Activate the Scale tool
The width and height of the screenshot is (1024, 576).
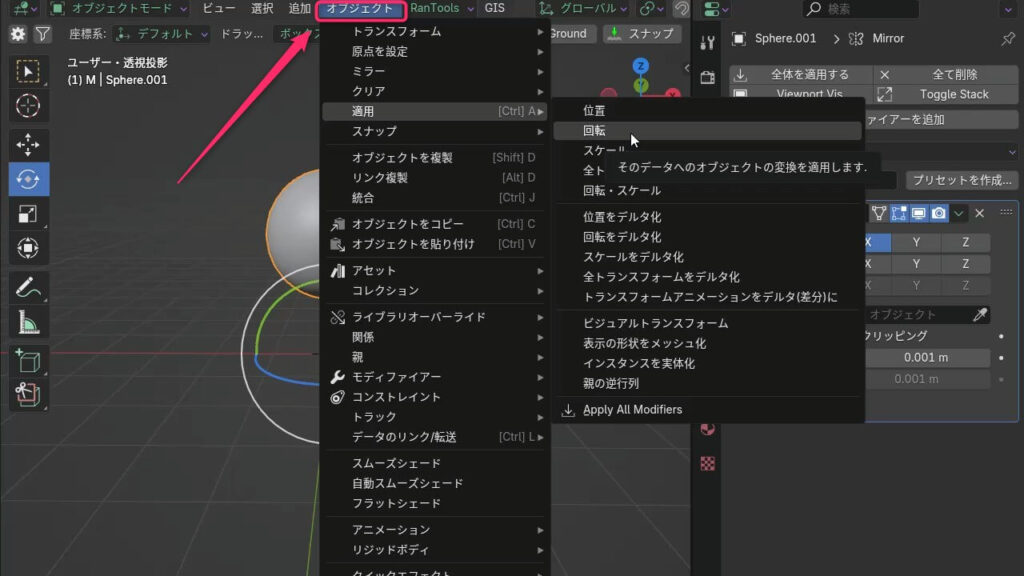tap(28, 213)
